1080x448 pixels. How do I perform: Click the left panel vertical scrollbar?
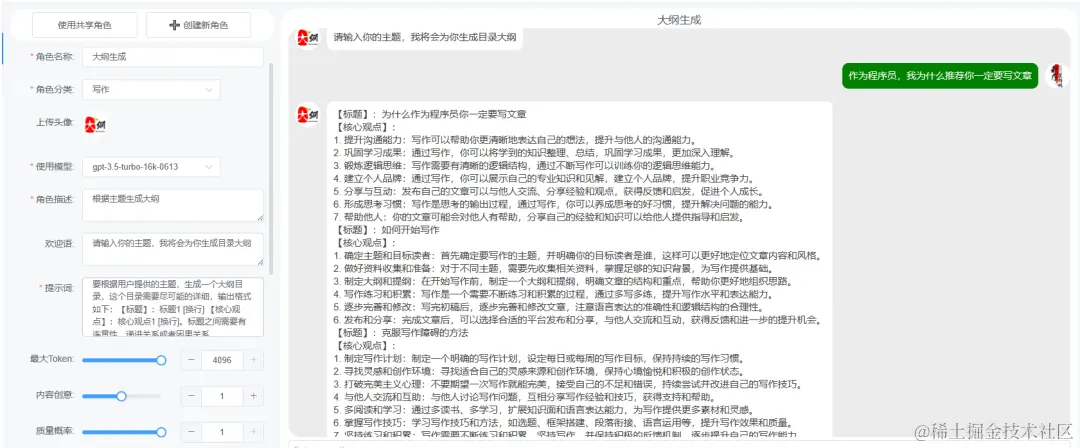(x=271, y=169)
